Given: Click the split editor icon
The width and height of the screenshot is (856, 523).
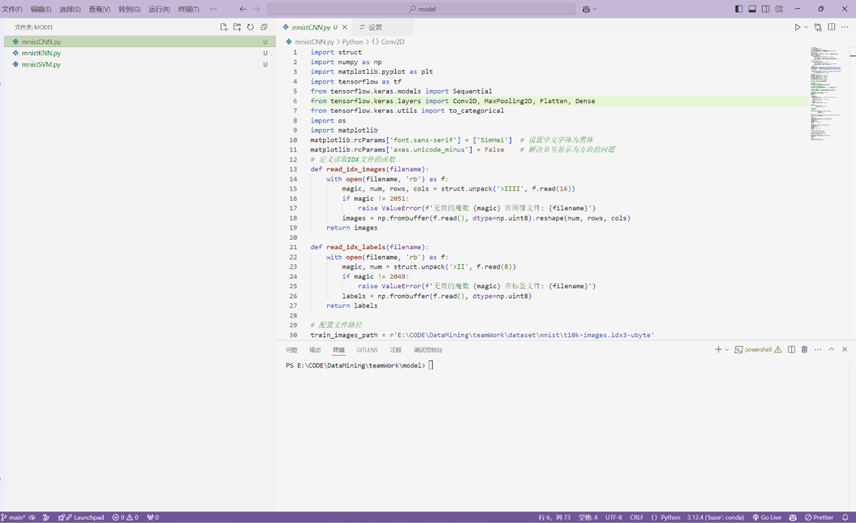Looking at the screenshot, I should click(831, 27).
